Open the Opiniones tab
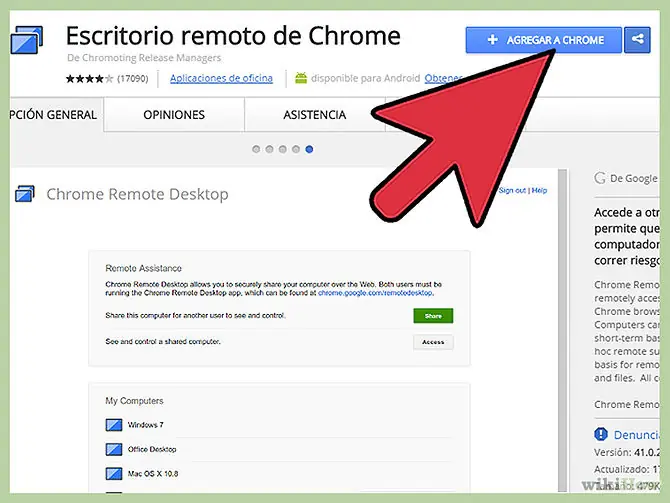The image size is (670, 503). 174,115
